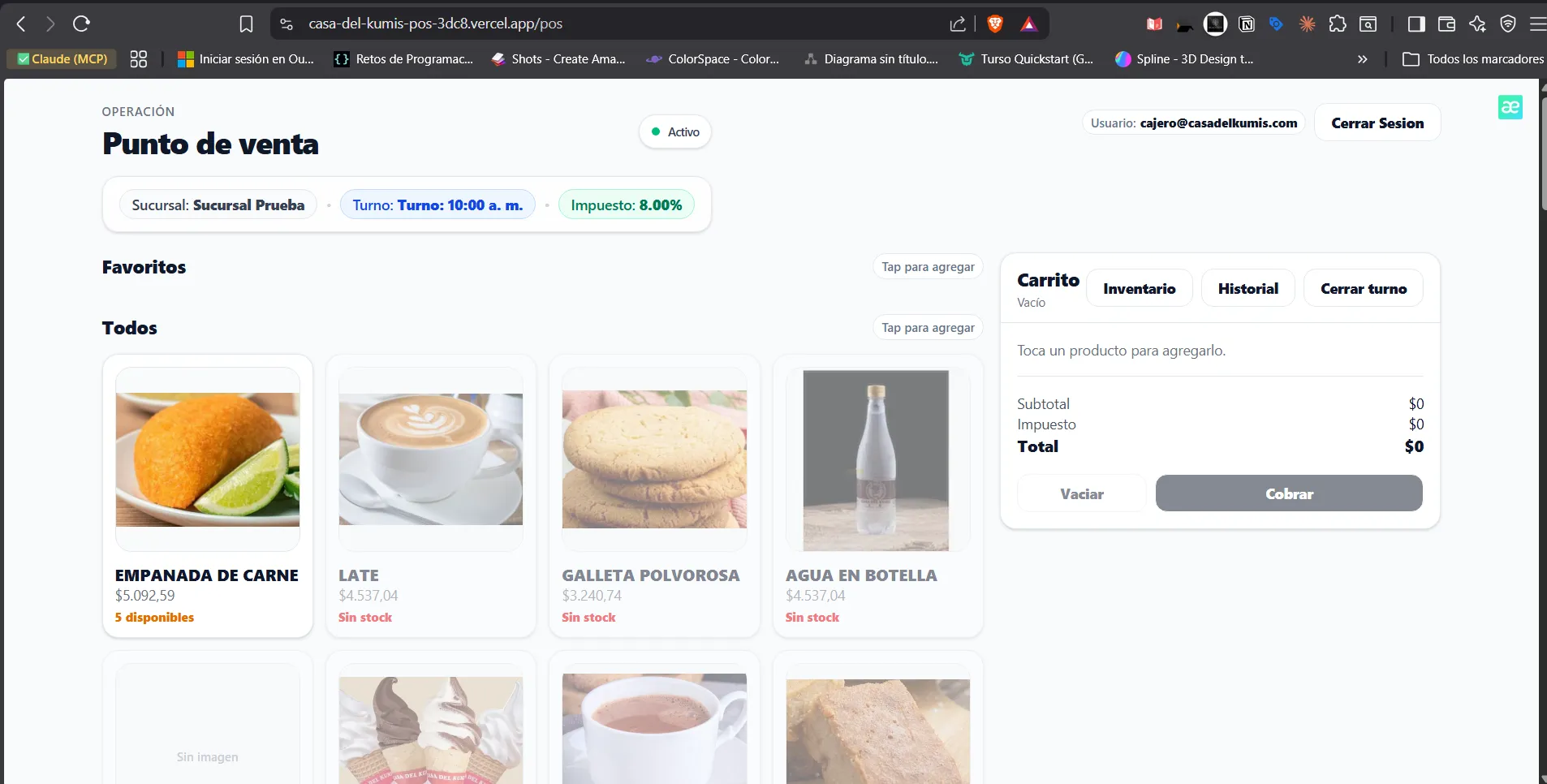
Task: Click the user email 'cajero@casadelkumis.com'
Action: [x=1218, y=123]
